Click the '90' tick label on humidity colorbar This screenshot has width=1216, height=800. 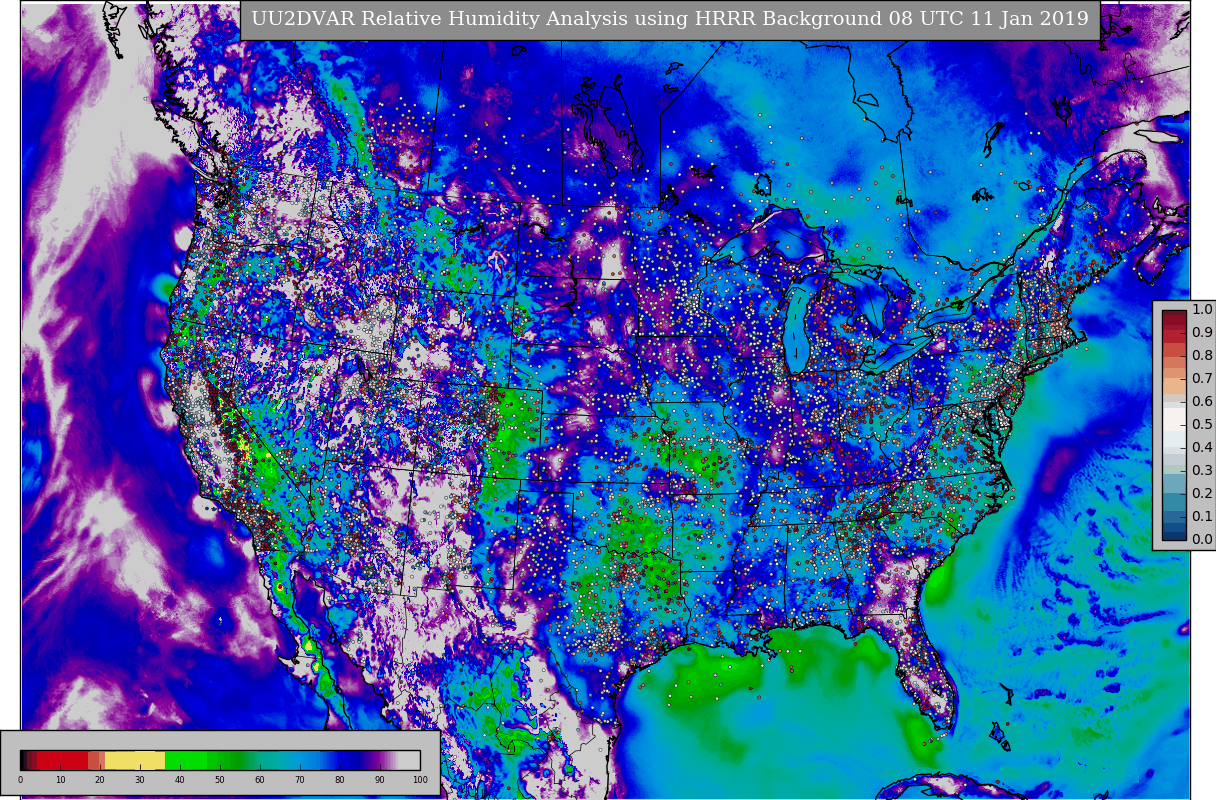coord(380,780)
